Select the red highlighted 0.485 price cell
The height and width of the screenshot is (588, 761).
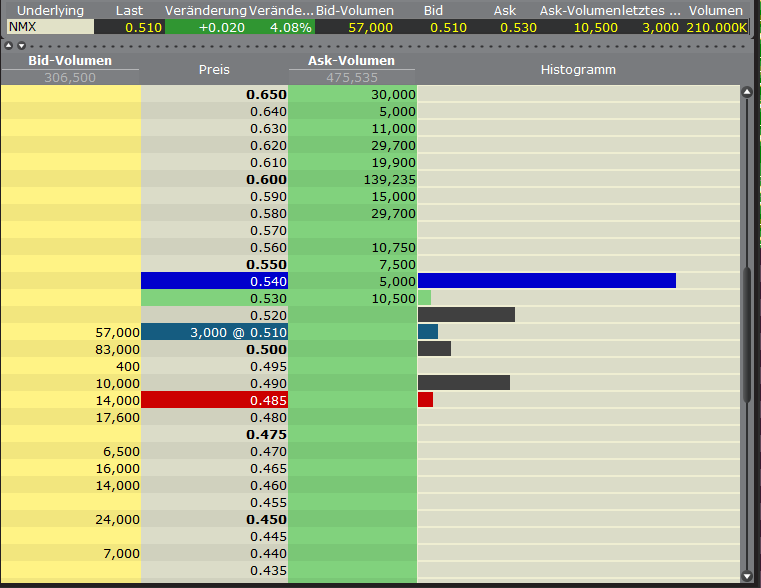[214, 400]
